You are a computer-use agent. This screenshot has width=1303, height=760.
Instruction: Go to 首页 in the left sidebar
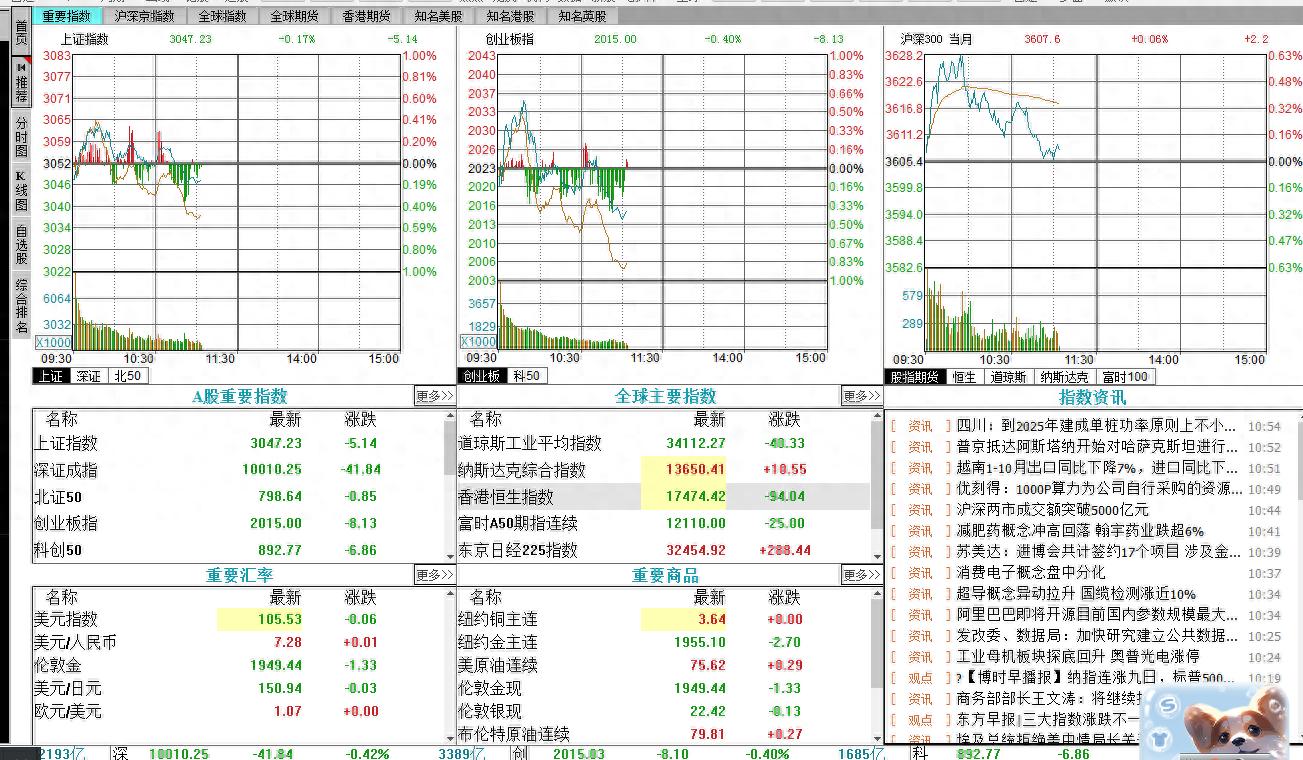[x=20, y=32]
